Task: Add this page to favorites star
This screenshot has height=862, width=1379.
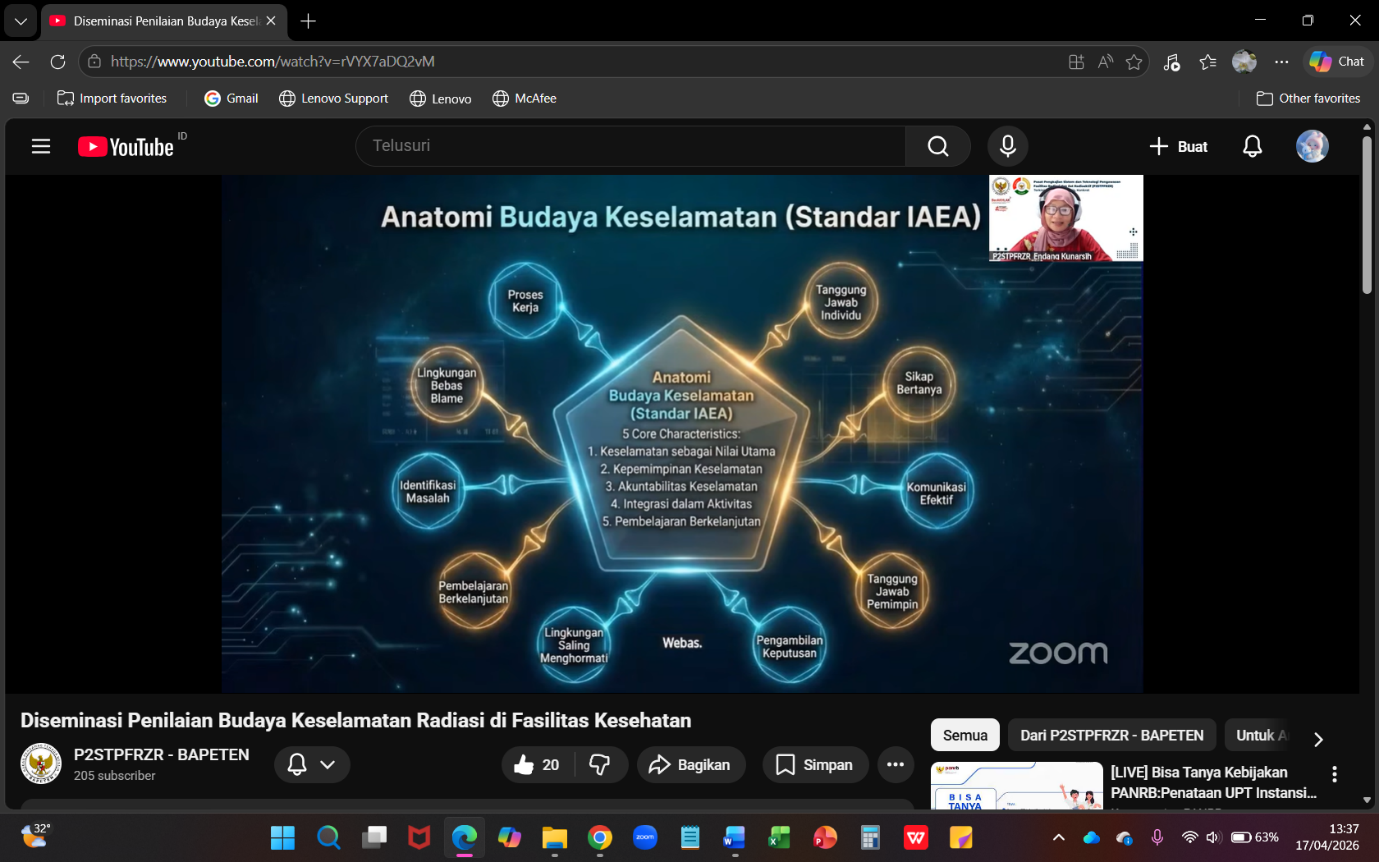Action: [1133, 62]
